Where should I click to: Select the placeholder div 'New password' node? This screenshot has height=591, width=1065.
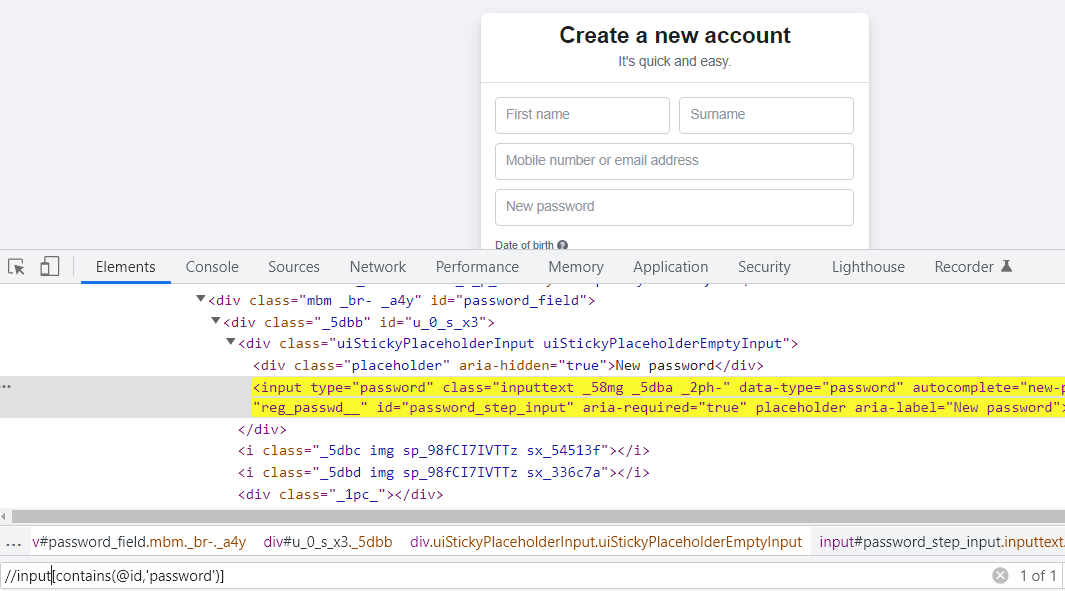pos(508,365)
